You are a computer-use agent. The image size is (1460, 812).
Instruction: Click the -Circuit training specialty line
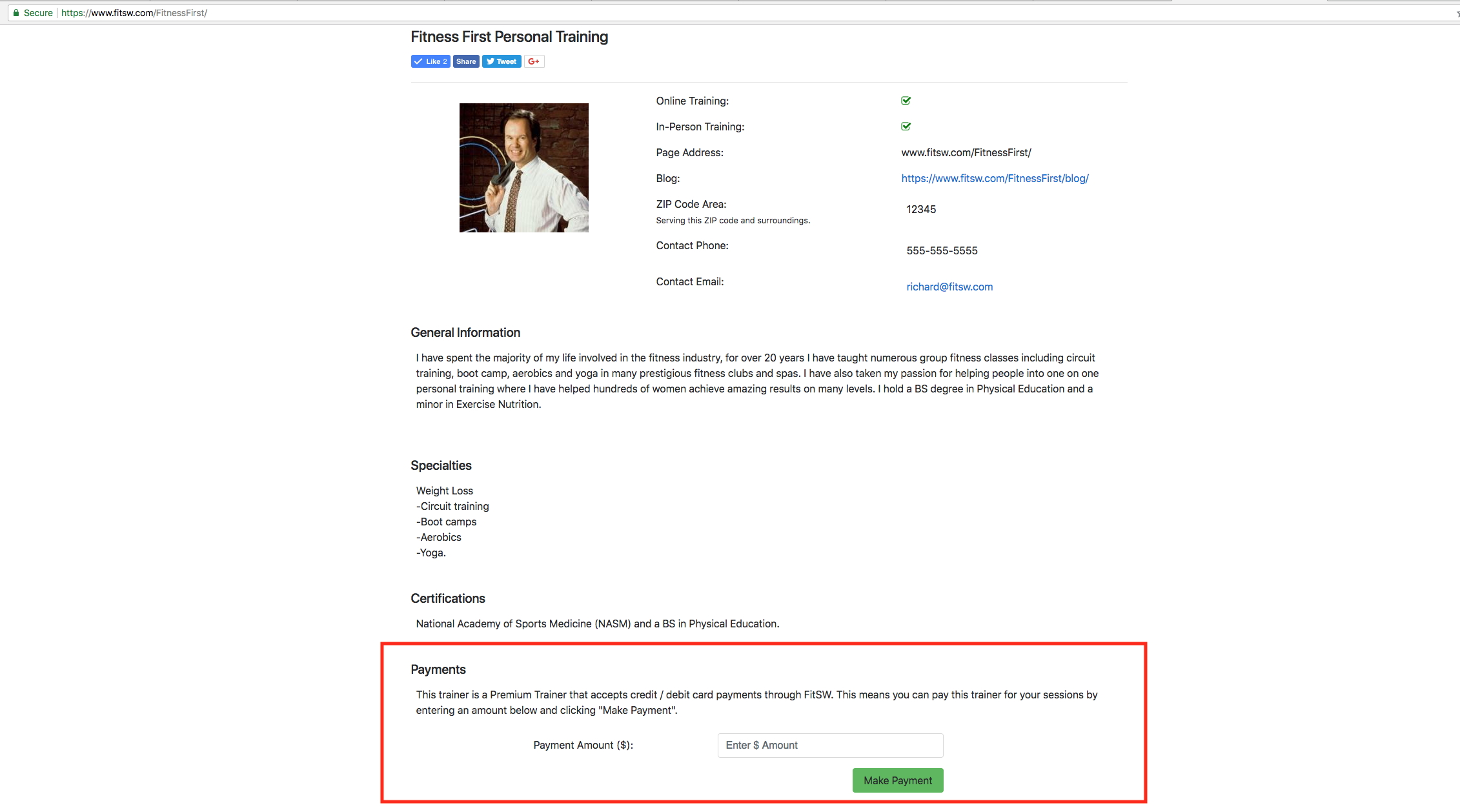coord(452,506)
